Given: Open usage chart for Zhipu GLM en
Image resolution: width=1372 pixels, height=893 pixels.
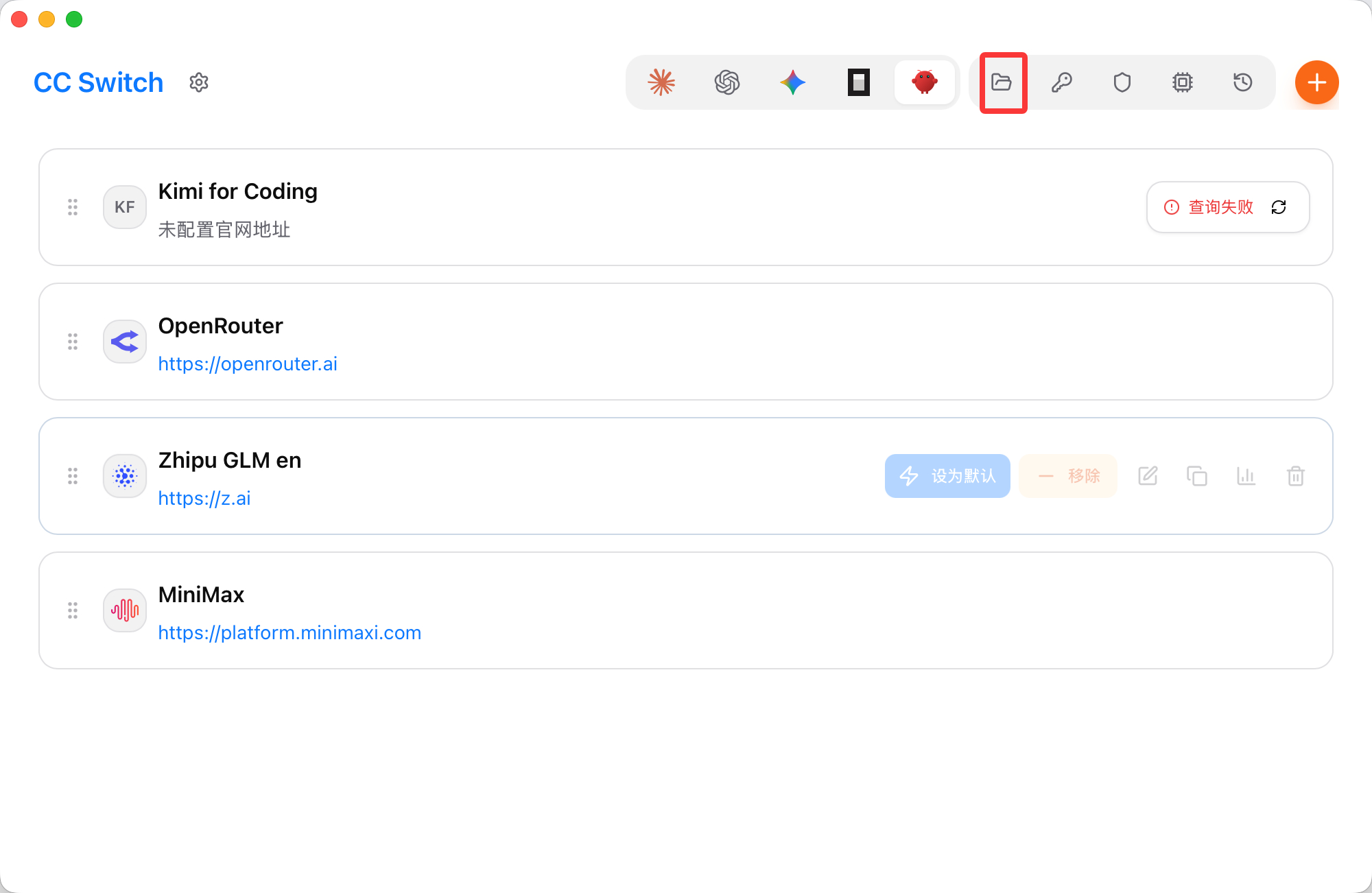Looking at the screenshot, I should [1246, 476].
